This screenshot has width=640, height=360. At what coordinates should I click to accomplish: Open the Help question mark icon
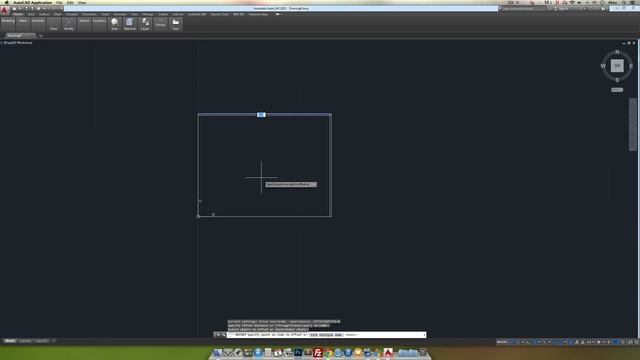pyautogui.click(x=603, y=9)
